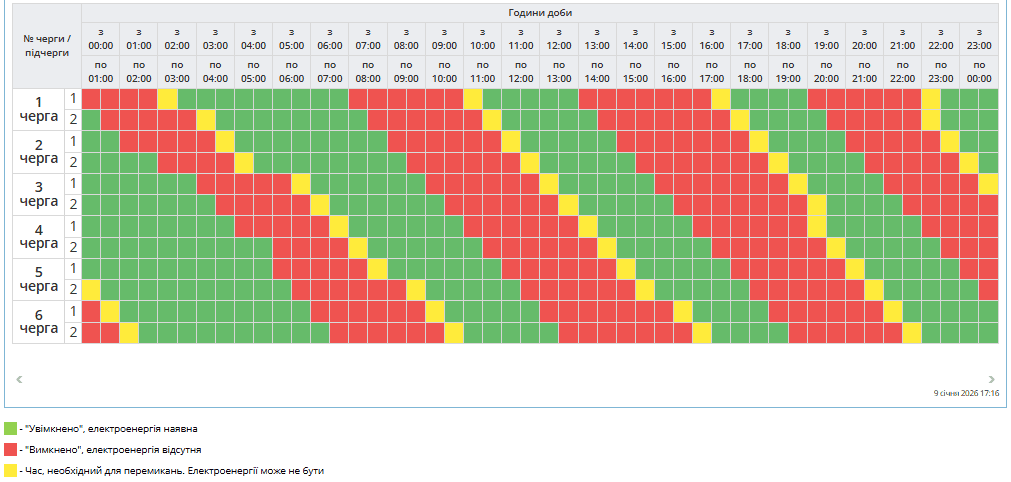The height and width of the screenshot is (482, 1011).
Task: Click the red "Вимкнено" legend square
Action: 10,449
